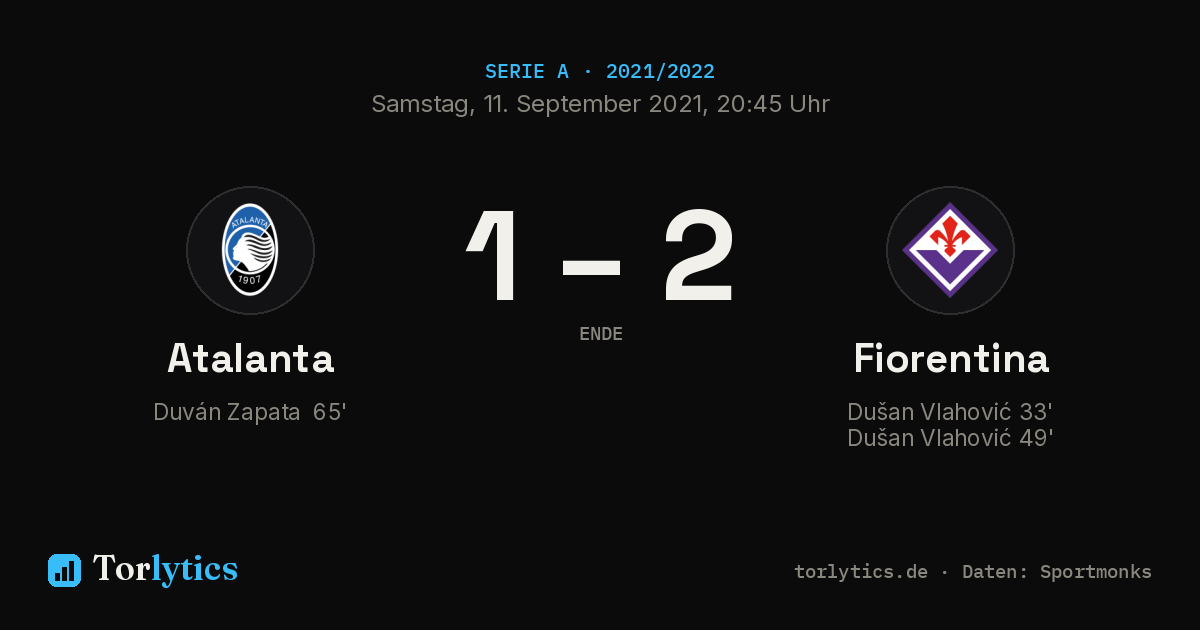Click the Torlytics bar chart logo icon

64,570
